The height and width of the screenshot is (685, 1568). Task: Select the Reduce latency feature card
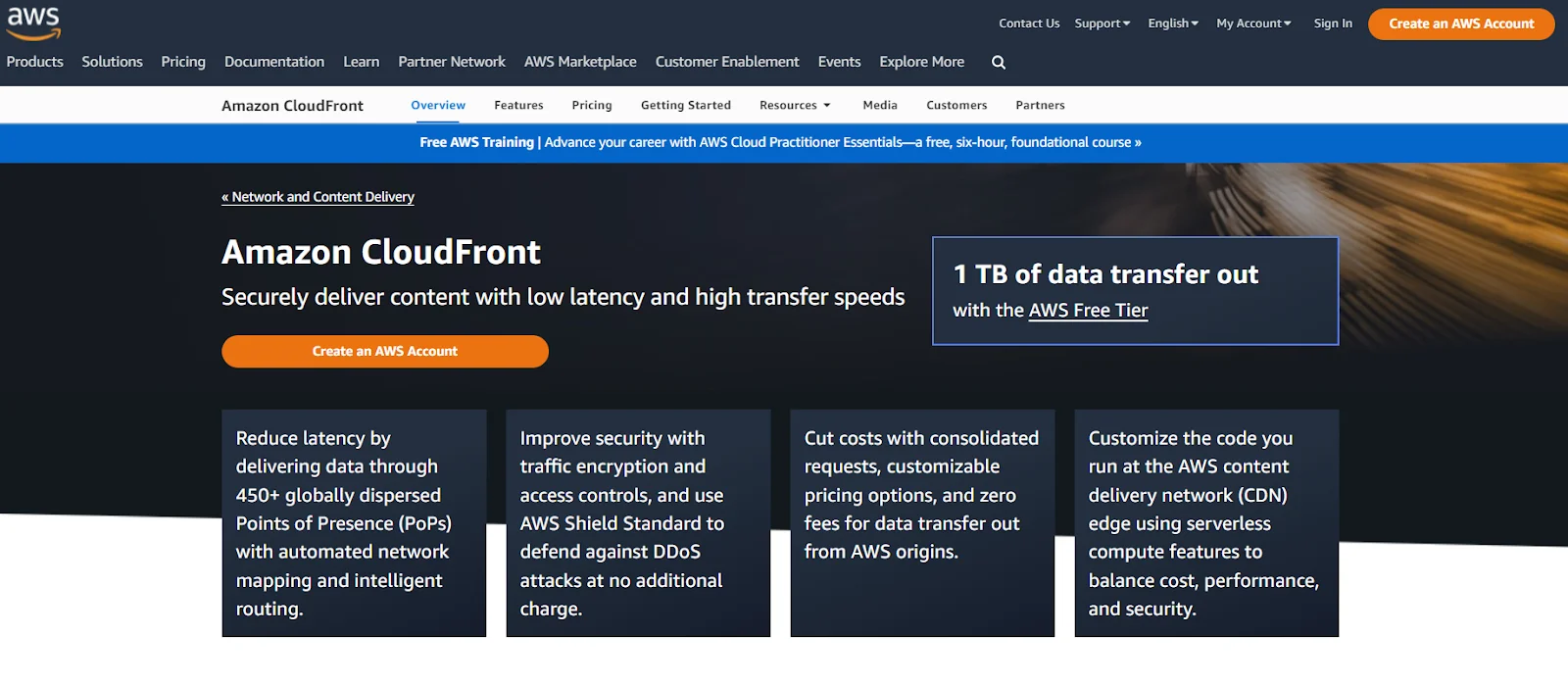(x=354, y=523)
